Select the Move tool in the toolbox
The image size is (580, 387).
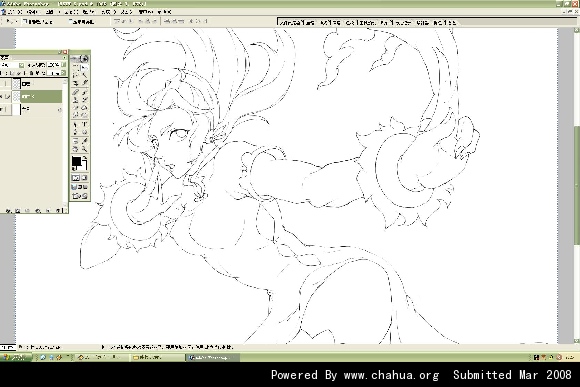click(x=84, y=67)
